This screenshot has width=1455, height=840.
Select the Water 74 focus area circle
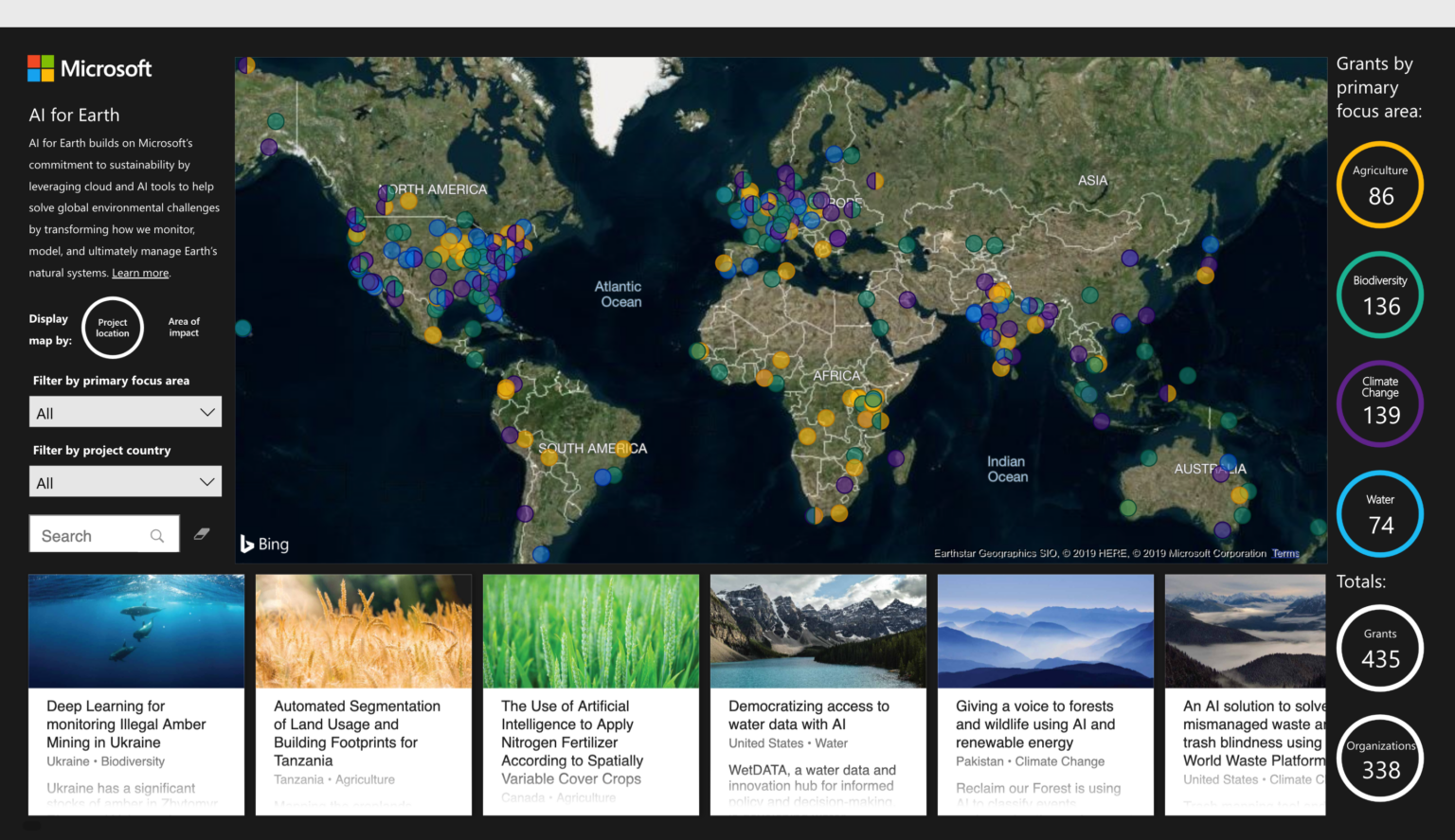(x=1379, y=513)
